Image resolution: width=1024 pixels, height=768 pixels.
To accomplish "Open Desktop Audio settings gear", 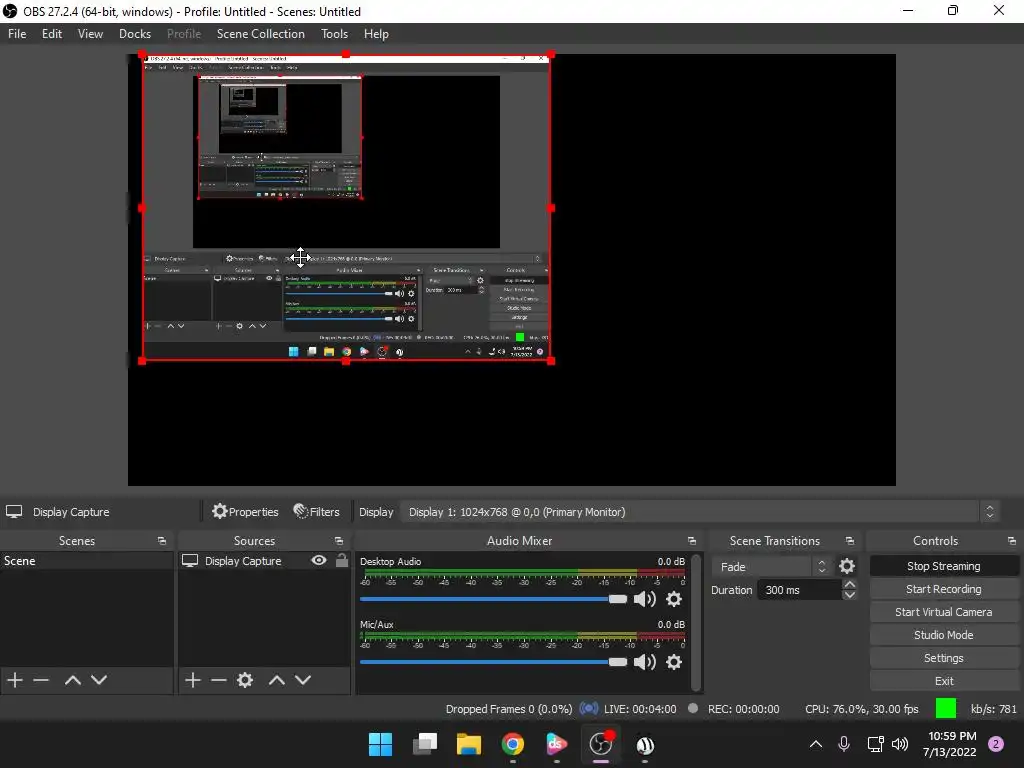I will 674,599.
